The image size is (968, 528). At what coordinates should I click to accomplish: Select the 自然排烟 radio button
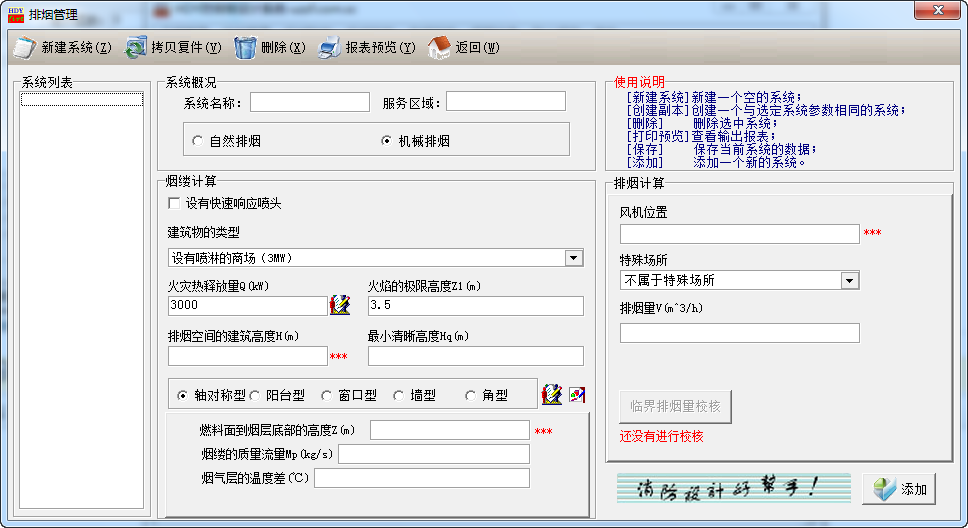(198, 141)
